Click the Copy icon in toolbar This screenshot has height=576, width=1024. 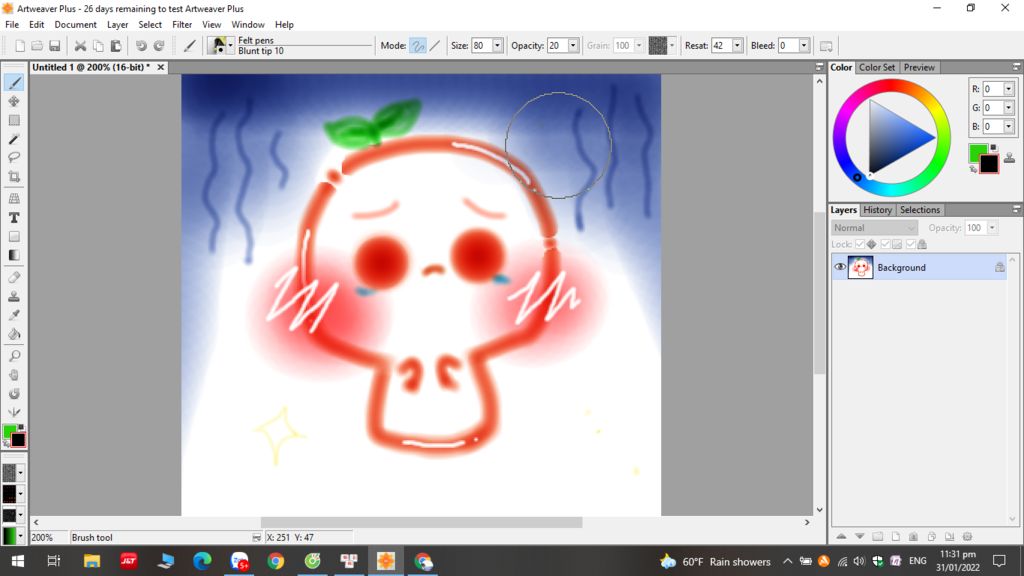tap(98, 46)
